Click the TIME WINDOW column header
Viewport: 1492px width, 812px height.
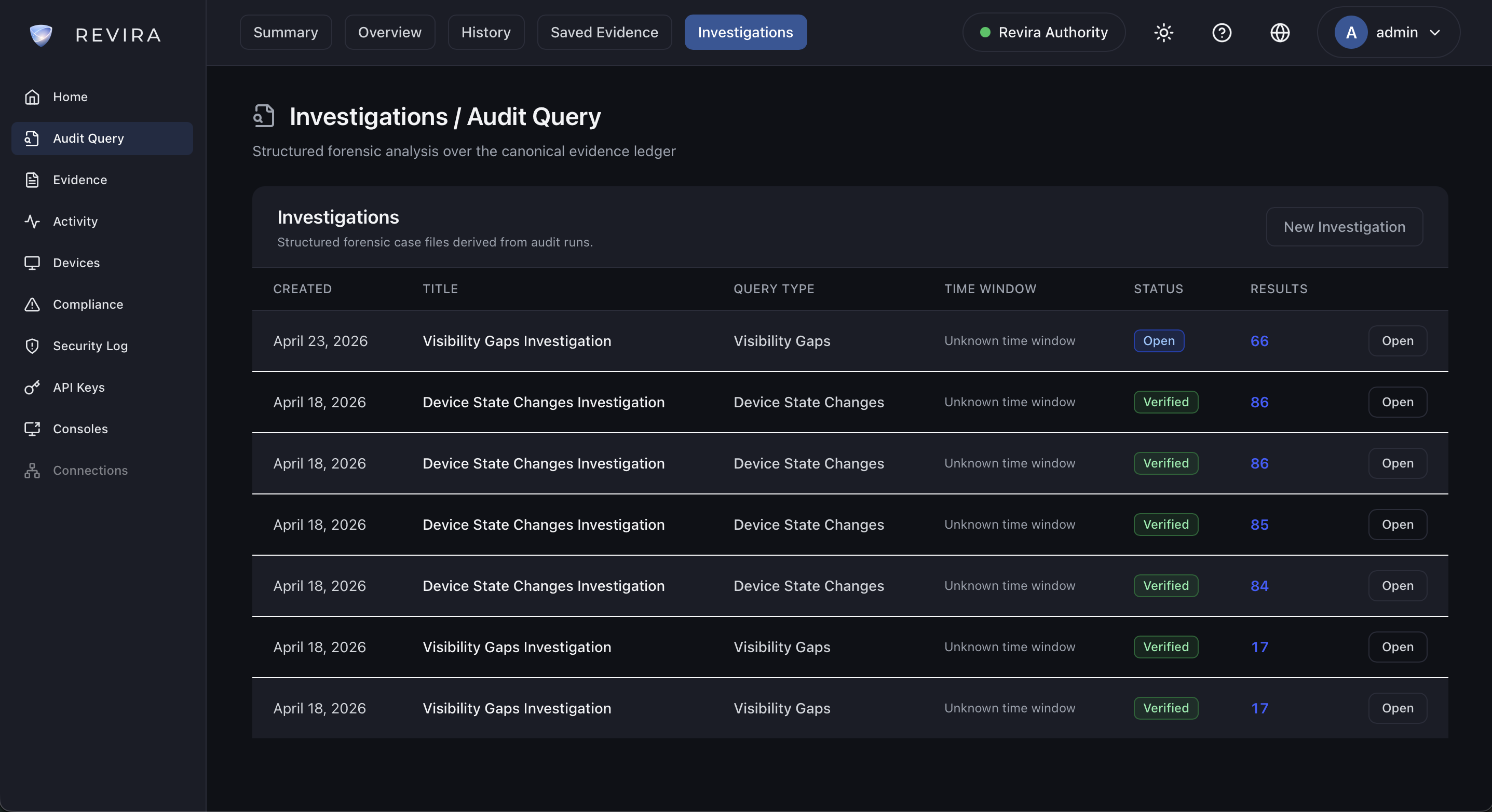[x=990, y=289]
